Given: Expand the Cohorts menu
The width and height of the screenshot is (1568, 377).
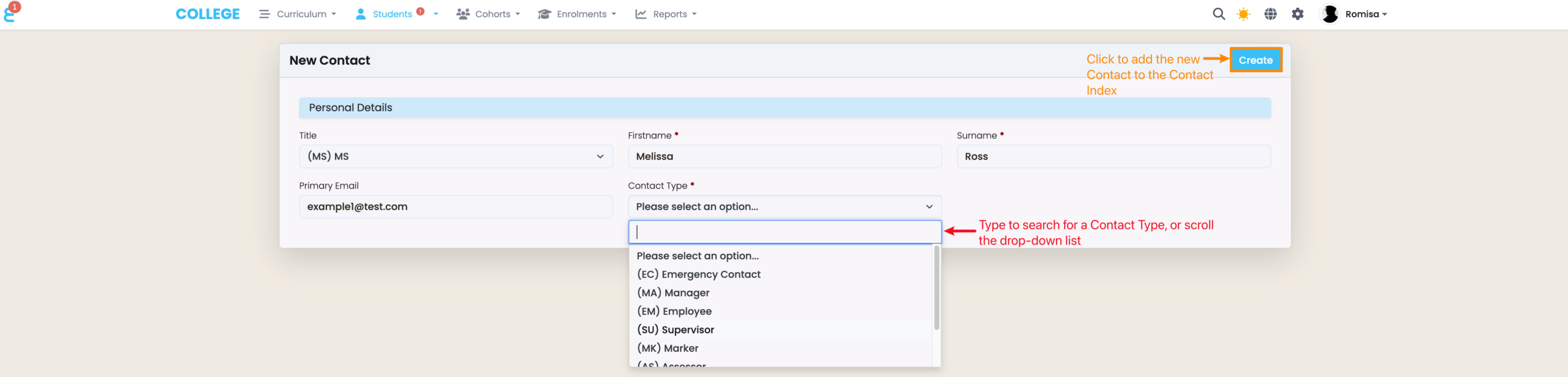Looking at the screenshot, I should click(488, 14).
